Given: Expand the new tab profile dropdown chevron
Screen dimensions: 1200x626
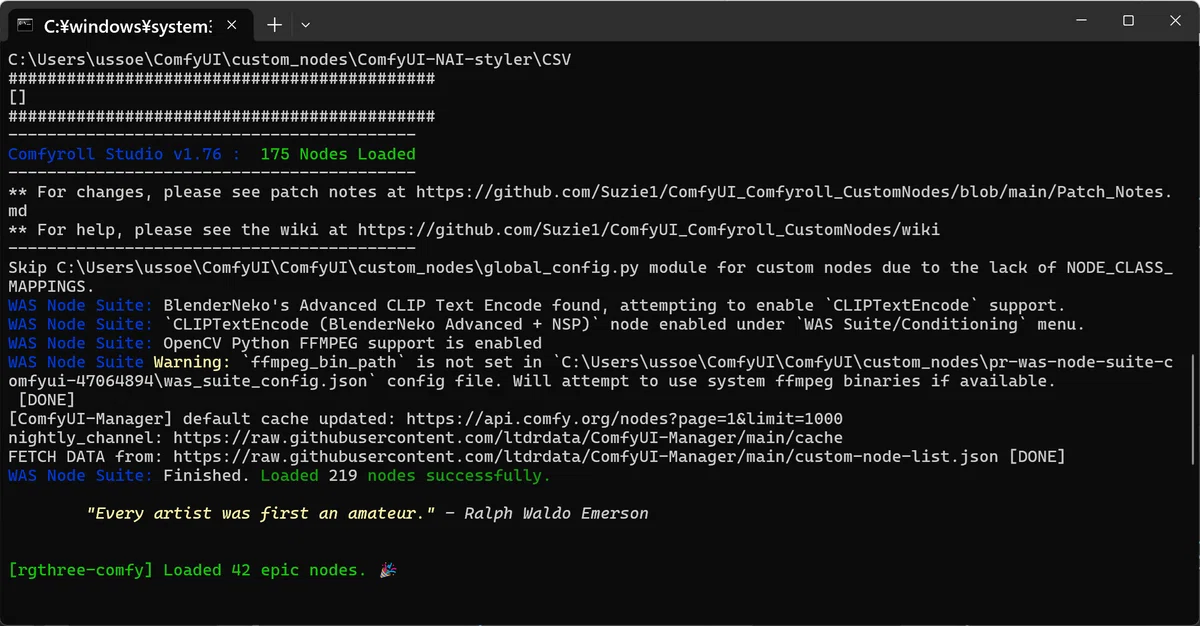Looking at the screenshot, I should pyautogui.click(x=306, y=24).
